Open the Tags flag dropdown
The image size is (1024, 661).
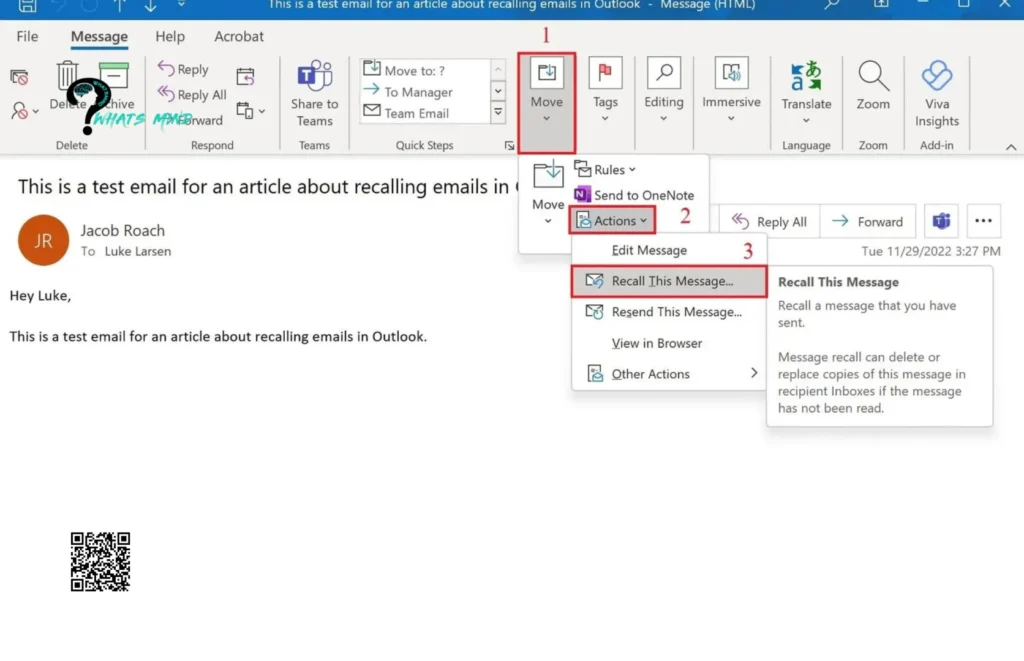pyautogui.click(x=605, y=91)
